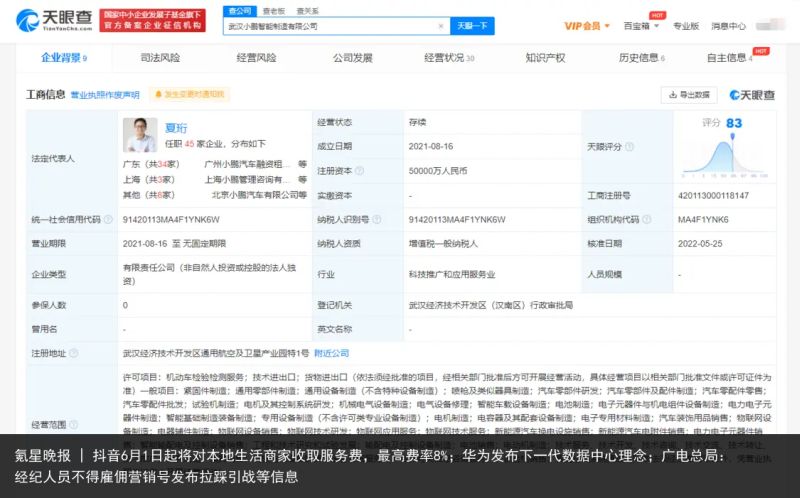Click the 纳税人资质 value 增值税一般纳税人
This screenshot has width=800, height=498.
click(443, 243)
